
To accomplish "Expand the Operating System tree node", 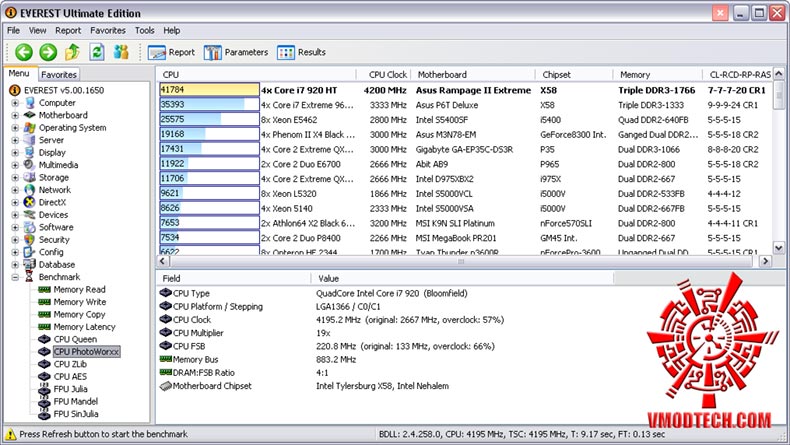I will [x=15, y=128].
